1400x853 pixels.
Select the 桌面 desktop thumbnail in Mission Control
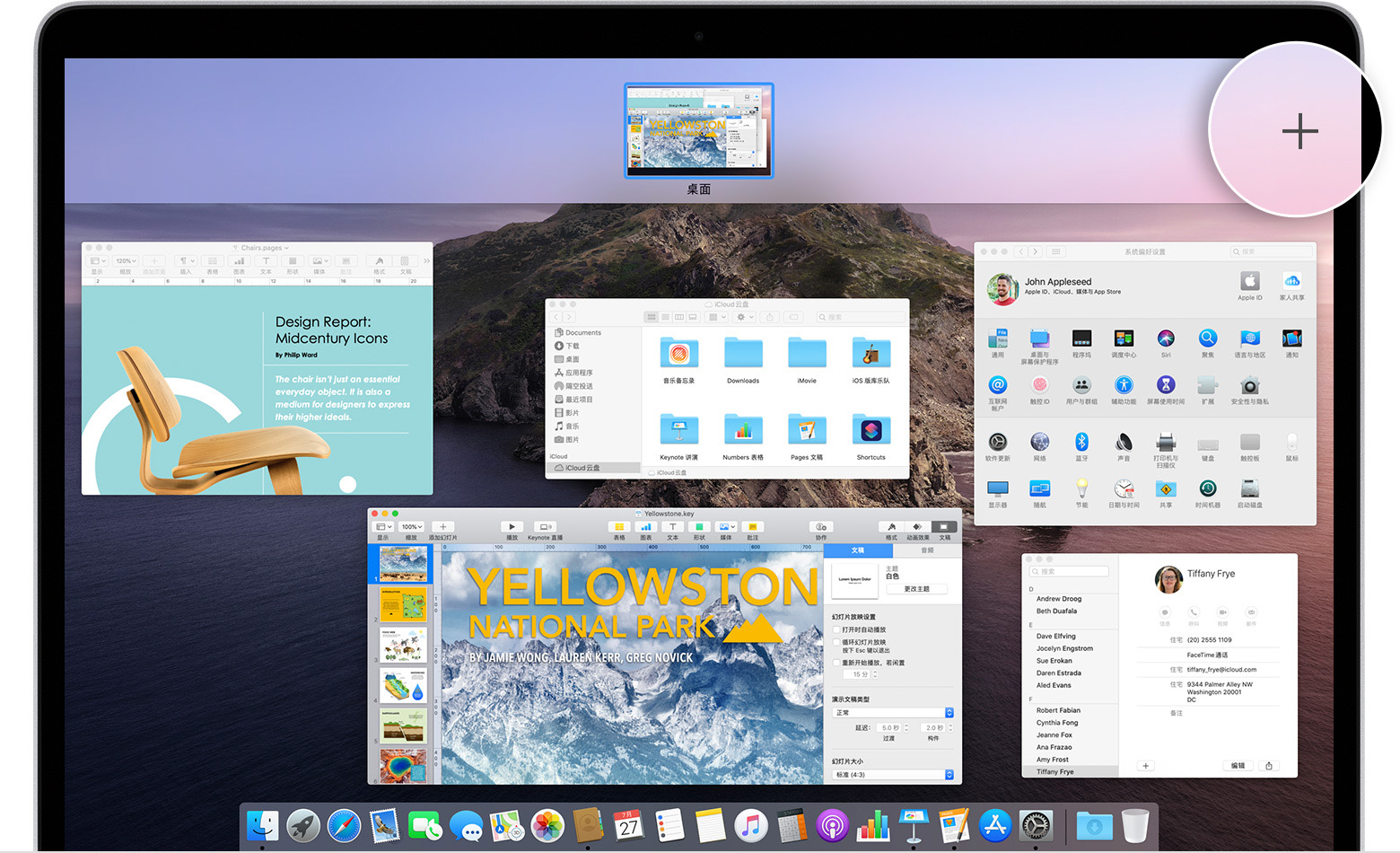698,131
